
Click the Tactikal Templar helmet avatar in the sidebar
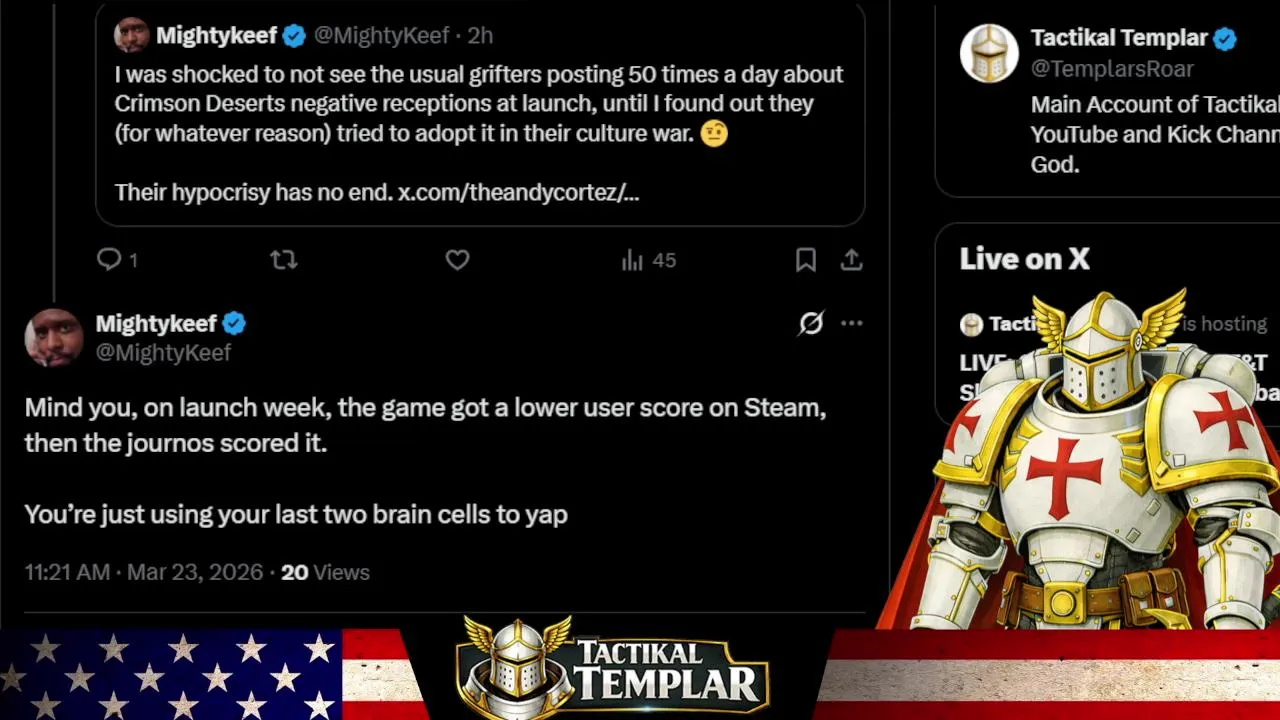pyautogui.click(x=989, y=53)
